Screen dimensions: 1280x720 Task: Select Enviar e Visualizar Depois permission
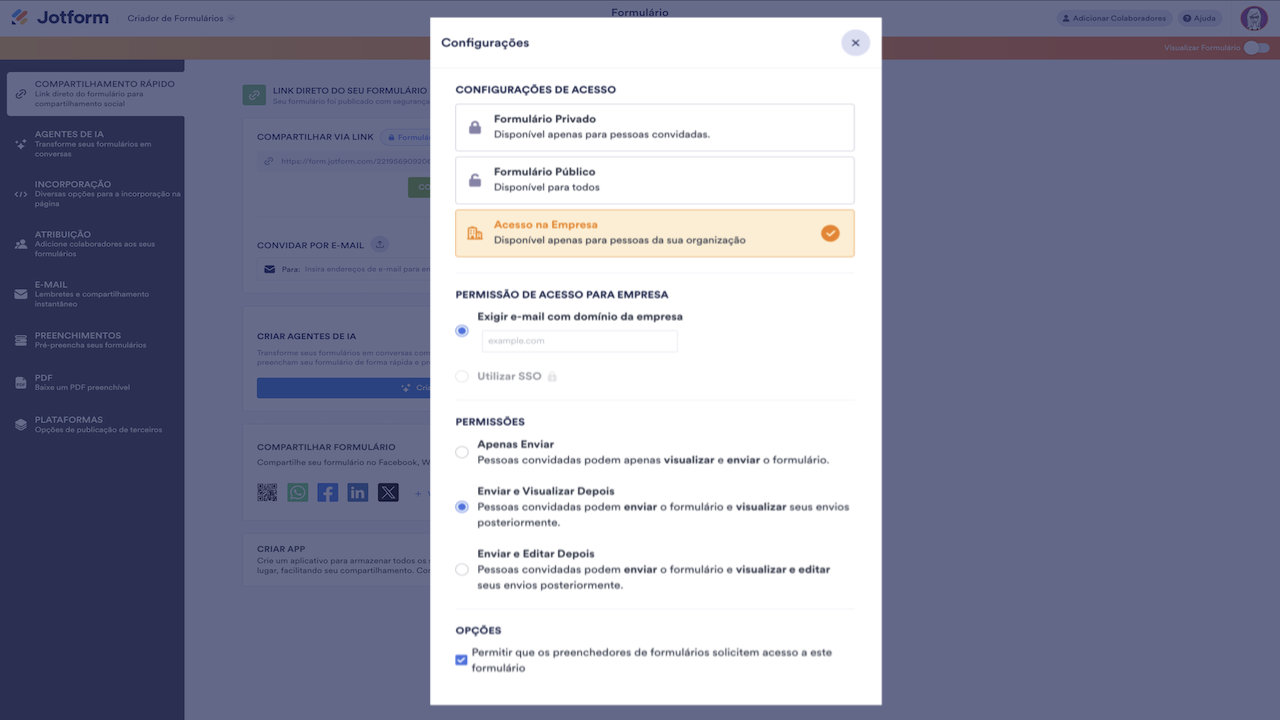point(462,507)
